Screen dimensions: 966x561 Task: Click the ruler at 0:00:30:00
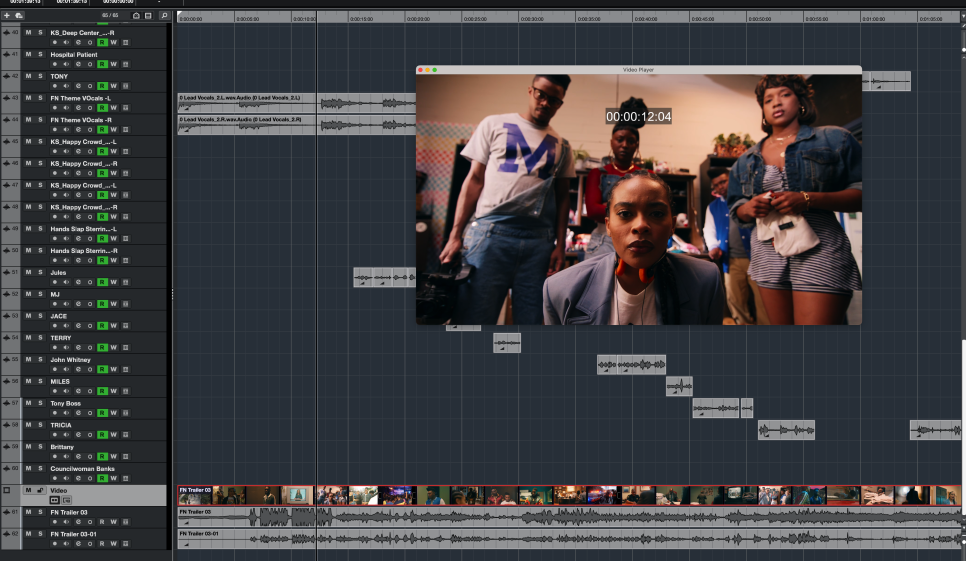(532, 18)
